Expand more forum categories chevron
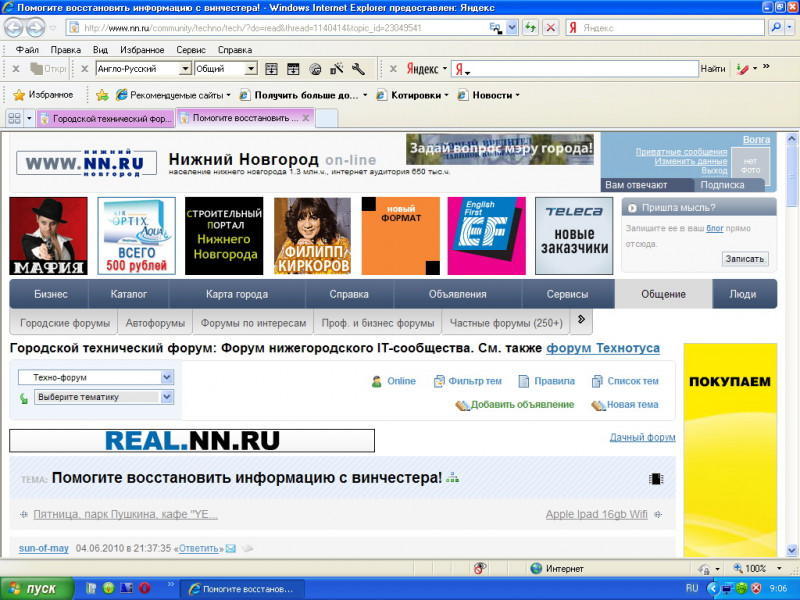 tap(581, 319)
